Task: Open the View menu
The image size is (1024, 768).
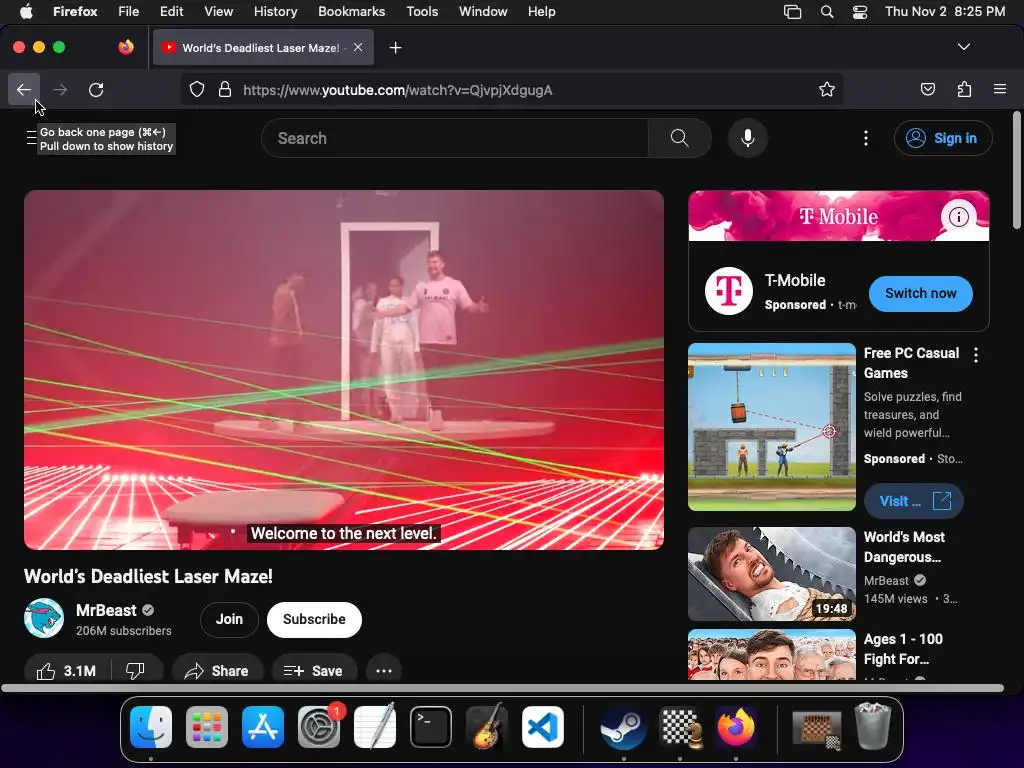Action: (x=218, y=11)
